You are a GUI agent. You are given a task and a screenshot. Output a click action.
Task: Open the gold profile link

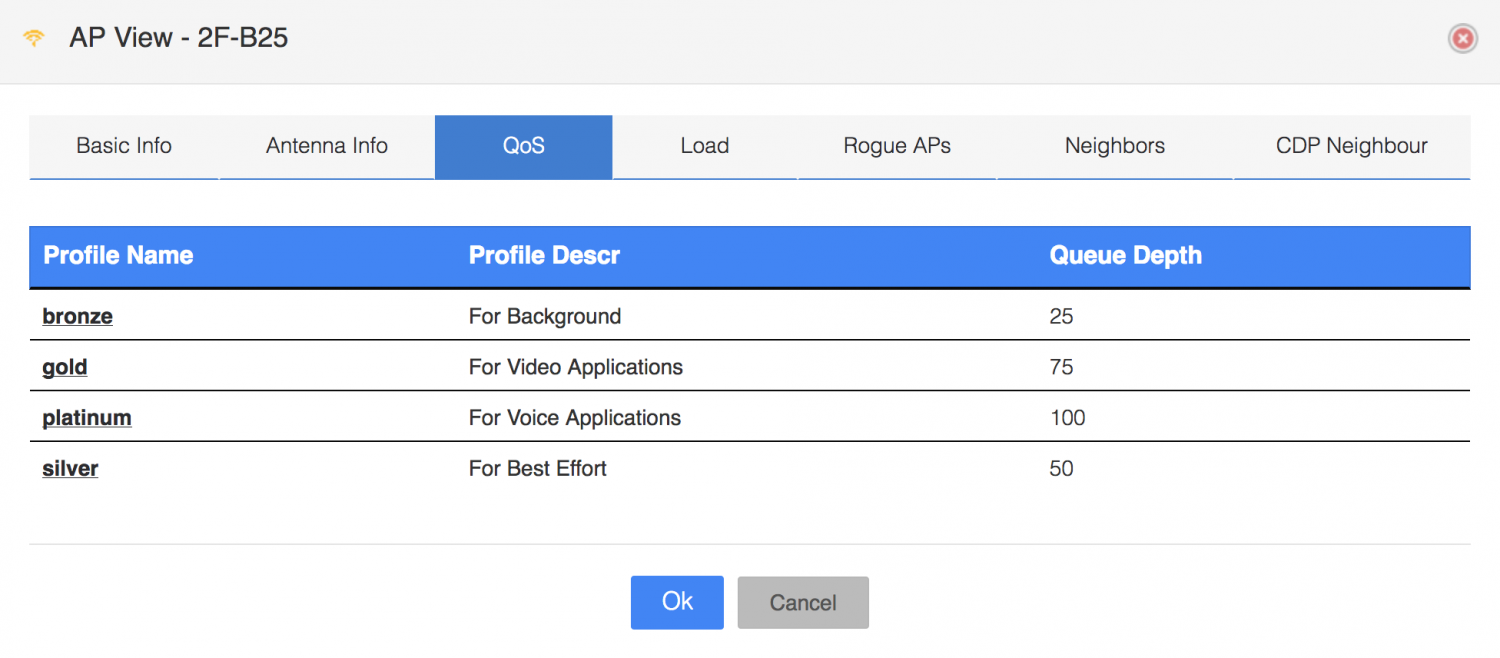(65, 368)
